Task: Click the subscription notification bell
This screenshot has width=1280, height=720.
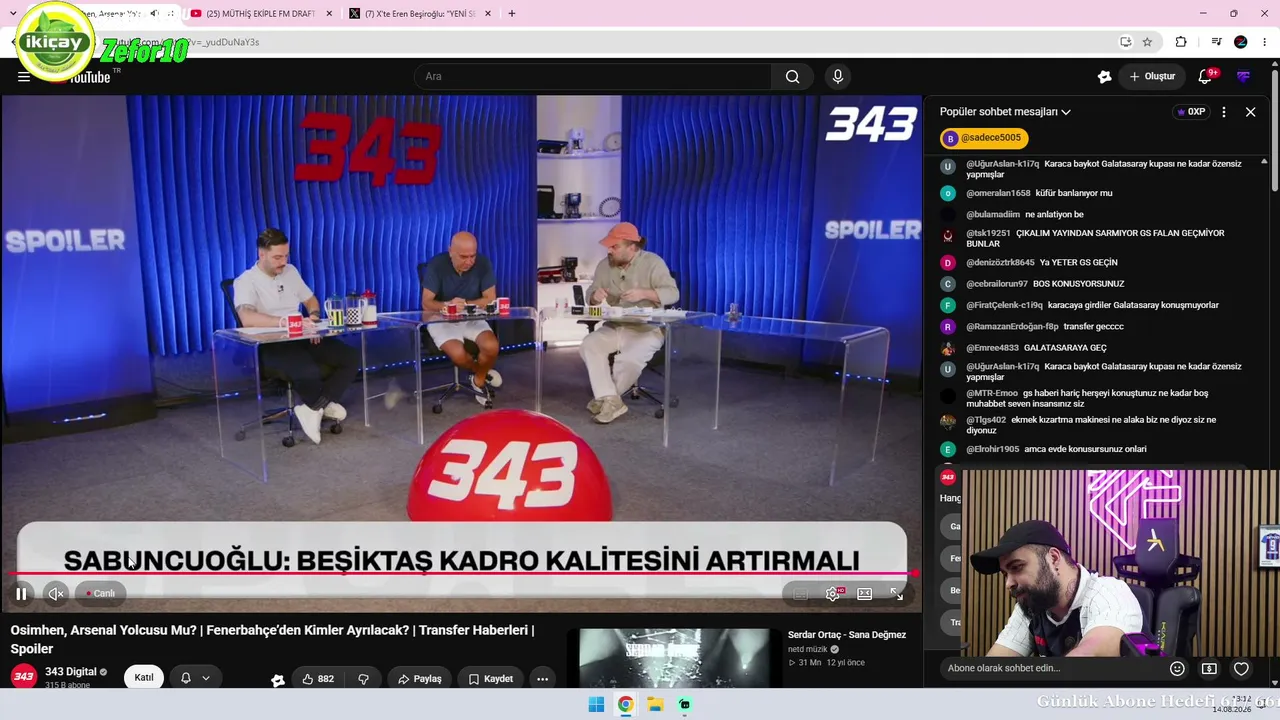Action: pos(185,678)
